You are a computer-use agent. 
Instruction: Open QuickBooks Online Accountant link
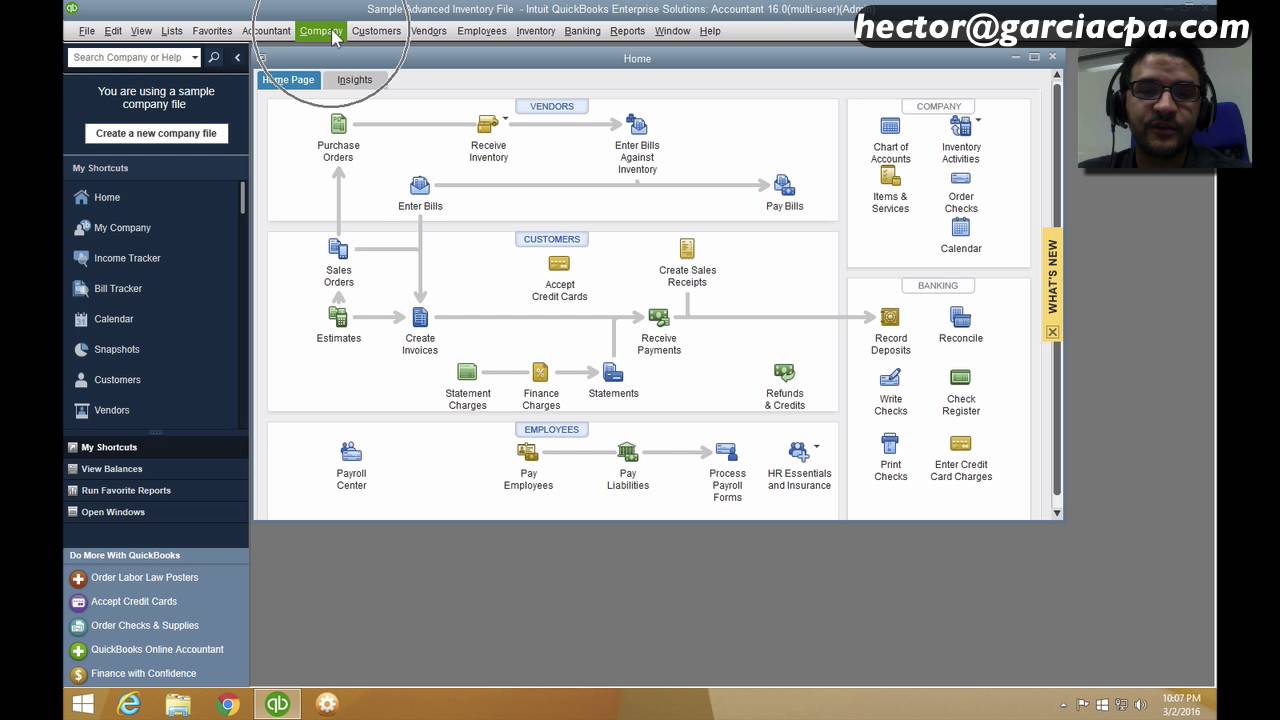[x=157, y=650]
